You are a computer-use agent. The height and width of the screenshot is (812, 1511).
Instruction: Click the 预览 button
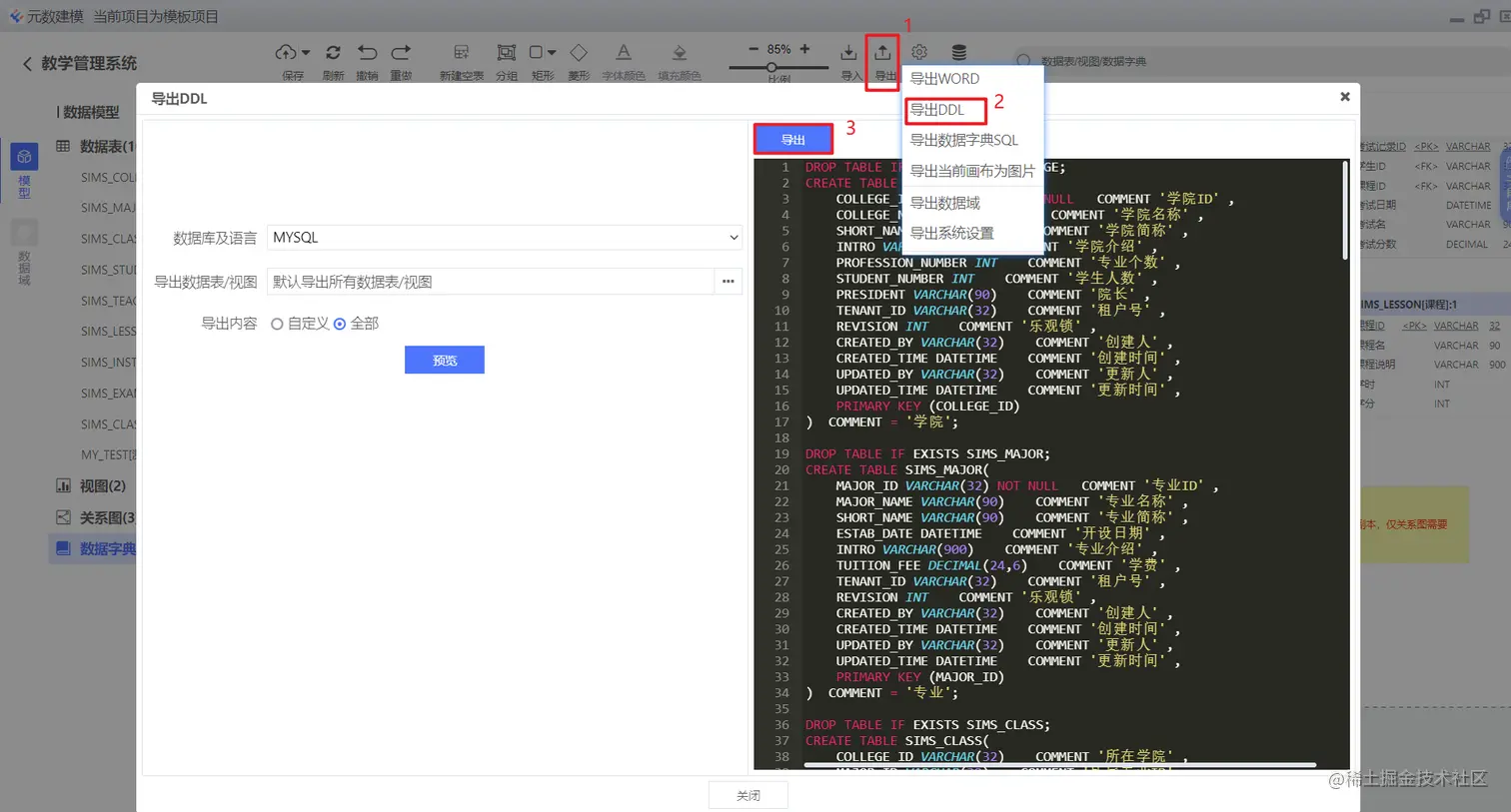pos(444,361)
